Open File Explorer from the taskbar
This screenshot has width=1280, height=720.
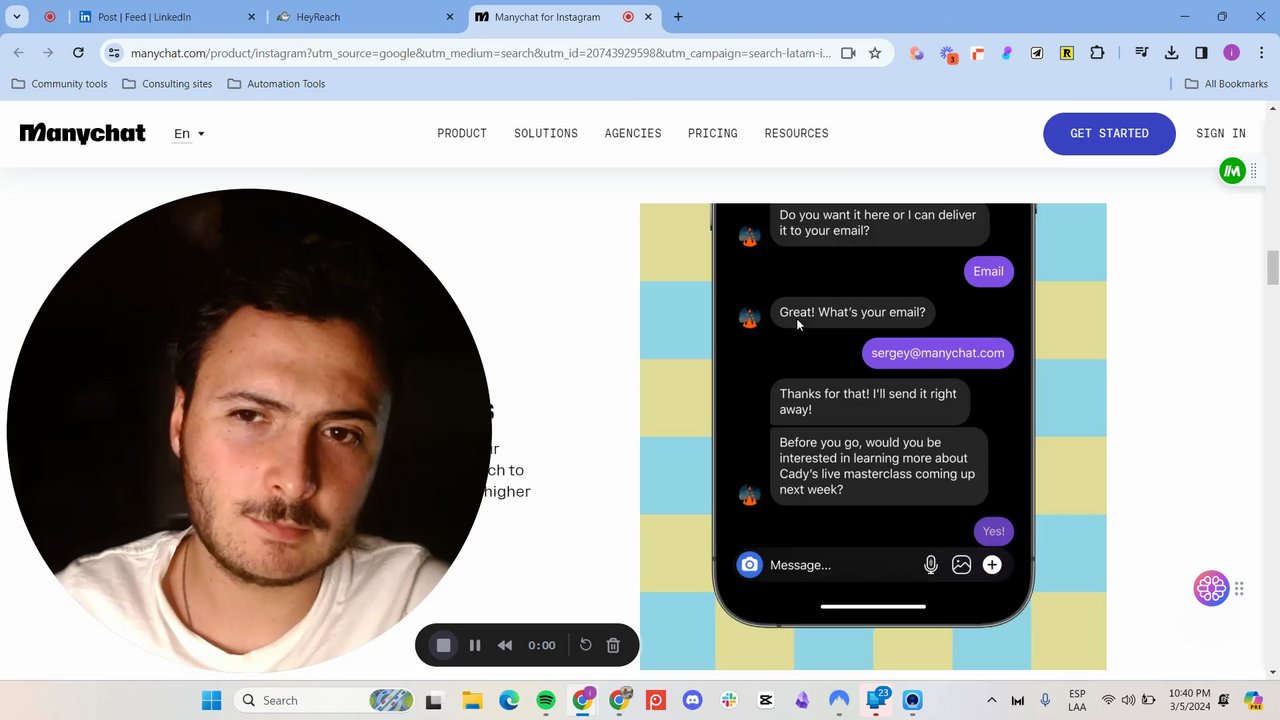pos(472,700)
